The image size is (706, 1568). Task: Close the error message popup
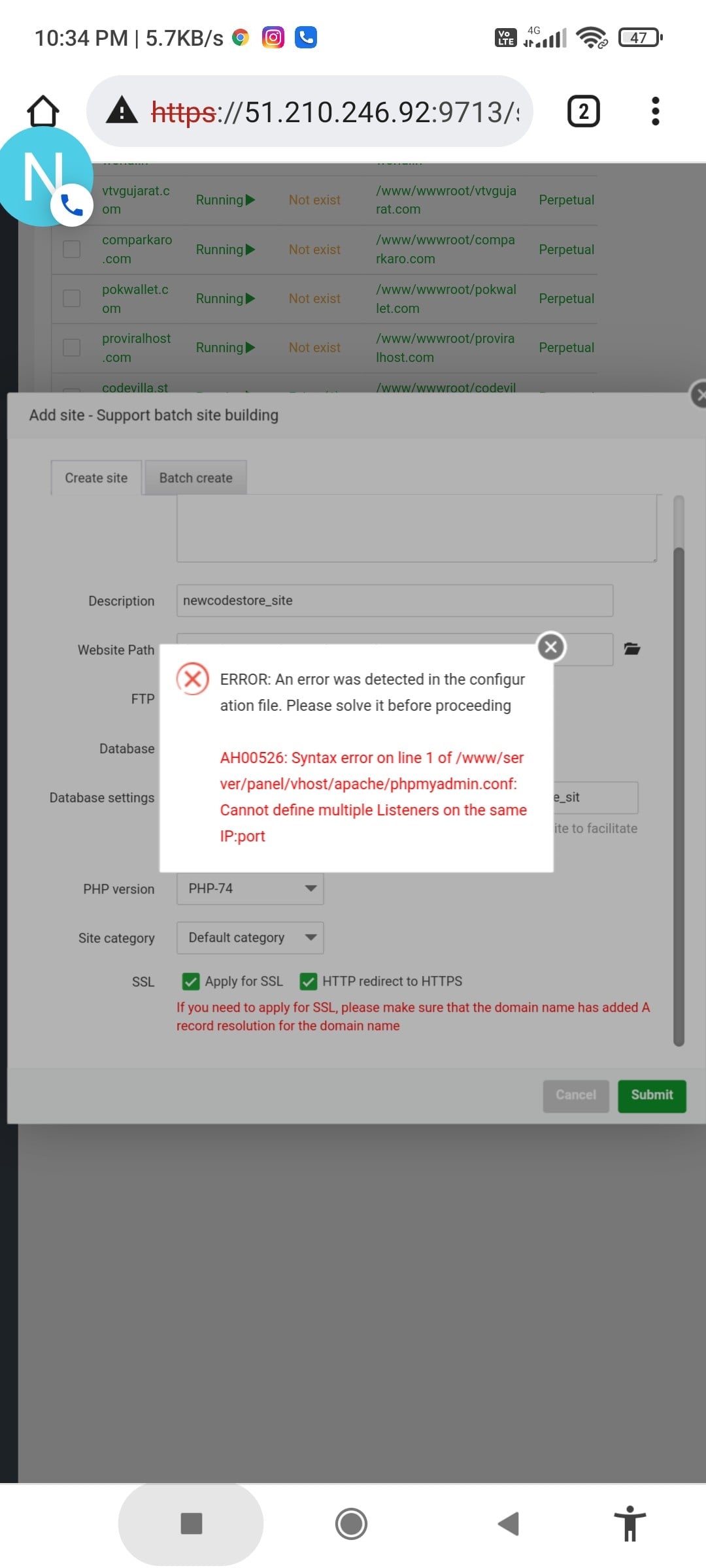click(551, 647)
